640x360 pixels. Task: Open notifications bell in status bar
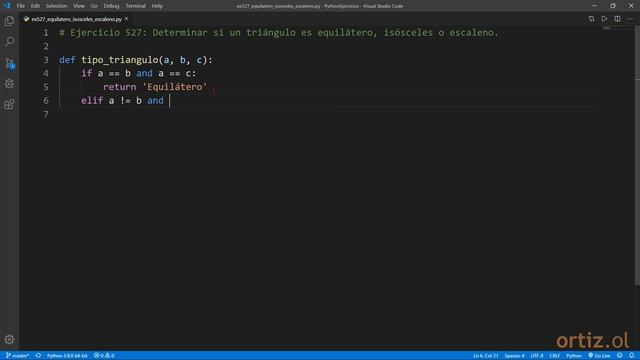coord(632,356)
